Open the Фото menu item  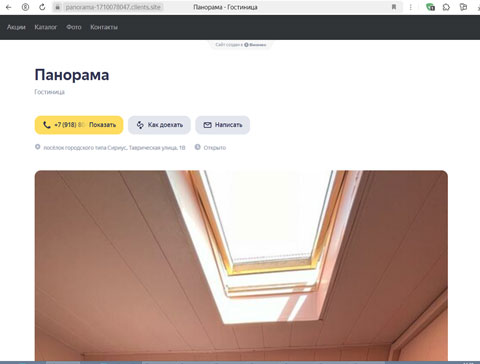(74, 27)
